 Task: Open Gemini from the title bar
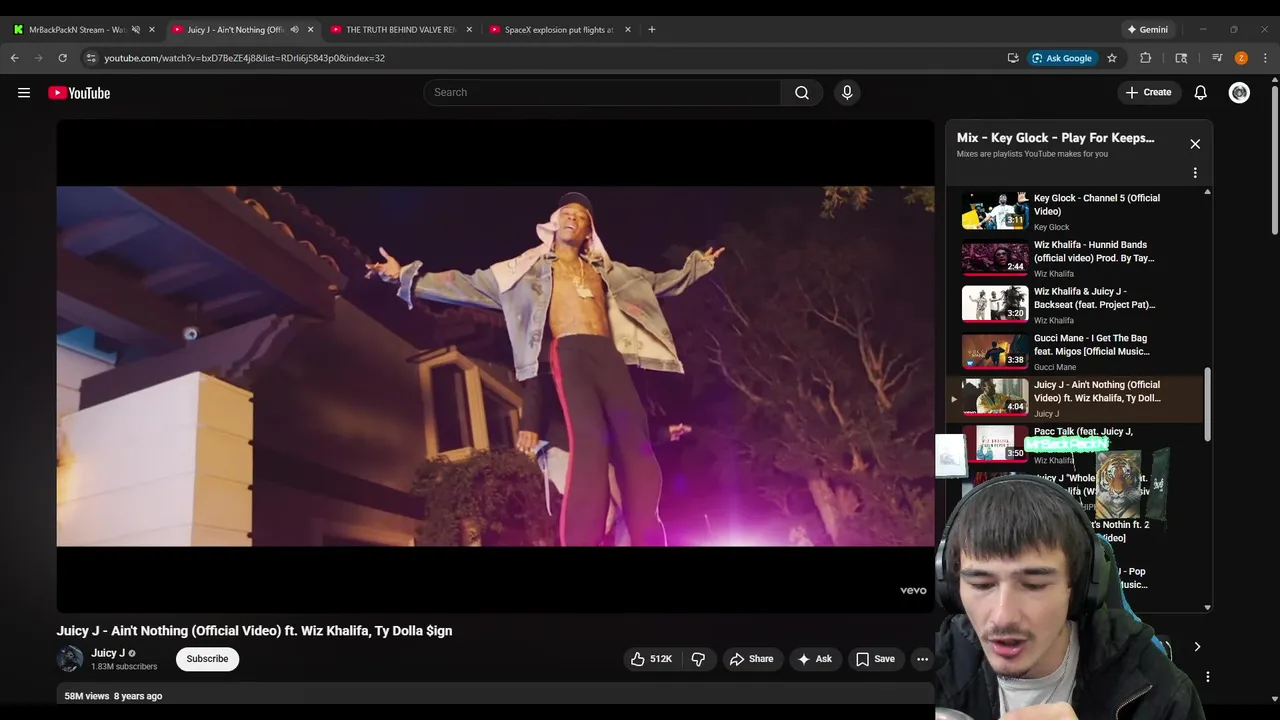point(1148,30)
